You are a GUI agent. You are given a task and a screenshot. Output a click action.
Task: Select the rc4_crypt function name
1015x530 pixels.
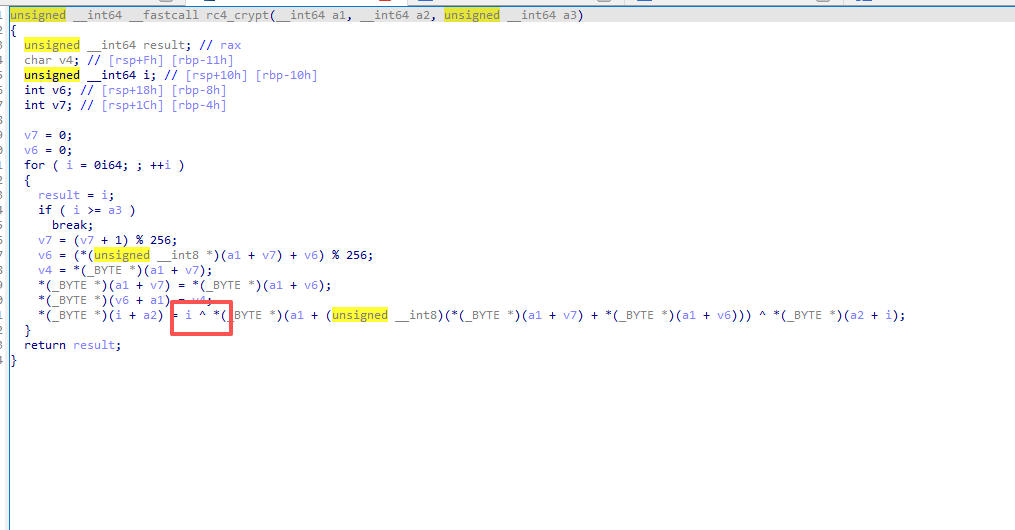point(237,15)
